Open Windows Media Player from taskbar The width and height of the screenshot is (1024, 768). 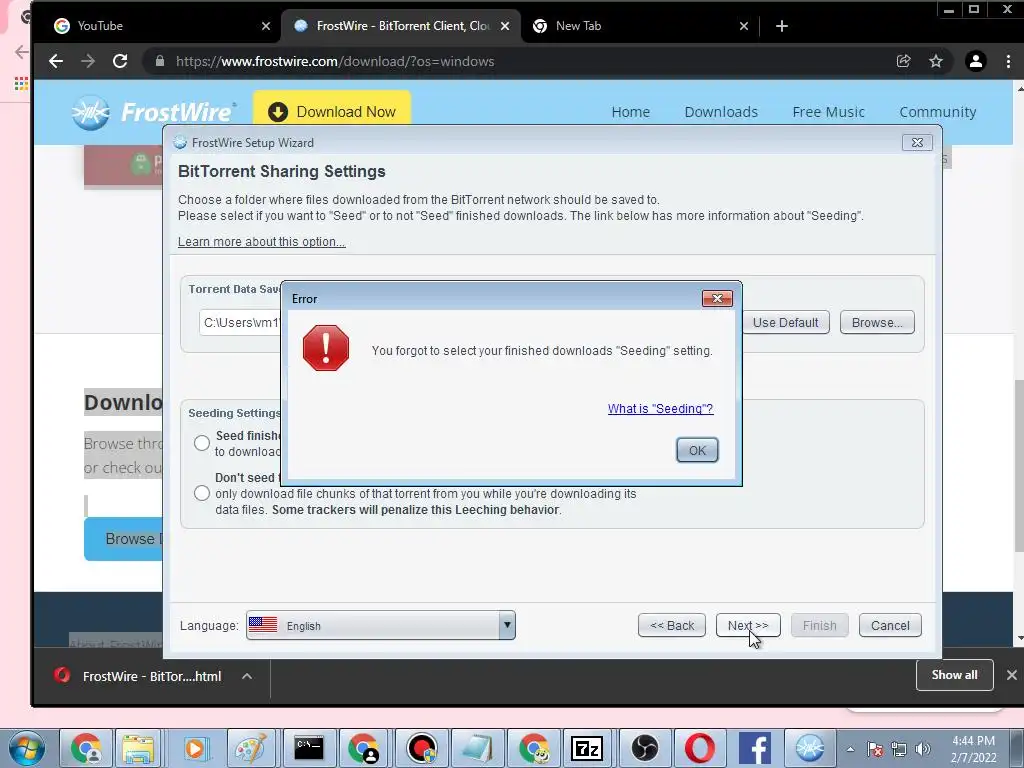pos(194,748)
